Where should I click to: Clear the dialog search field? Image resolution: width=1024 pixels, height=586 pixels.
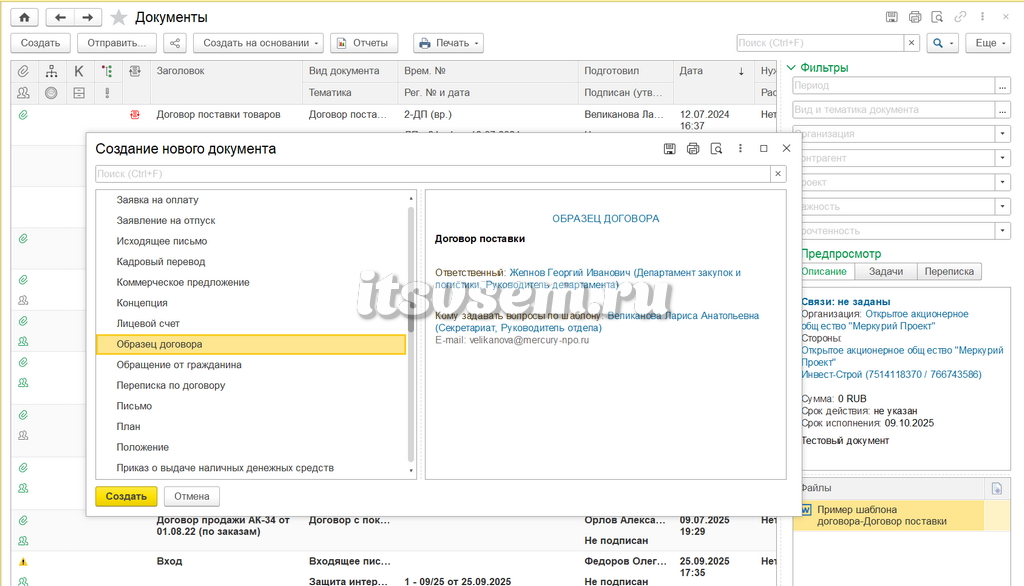[778, 174]
